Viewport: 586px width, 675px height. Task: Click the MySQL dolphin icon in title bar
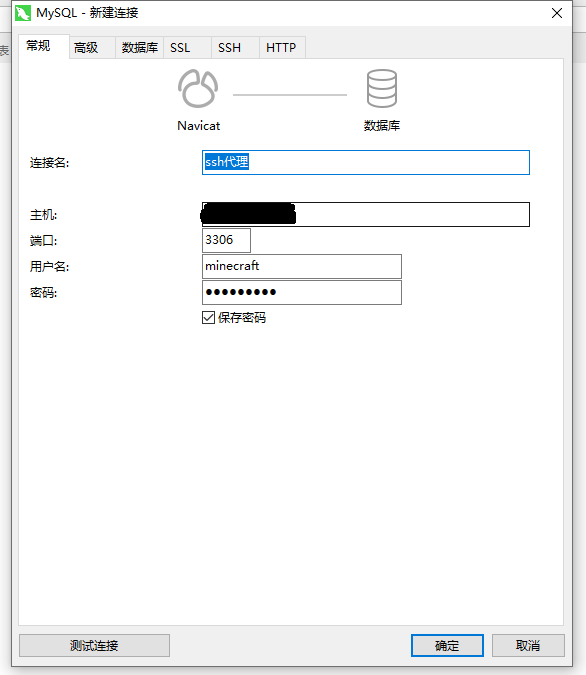click(x=23, y=13)
